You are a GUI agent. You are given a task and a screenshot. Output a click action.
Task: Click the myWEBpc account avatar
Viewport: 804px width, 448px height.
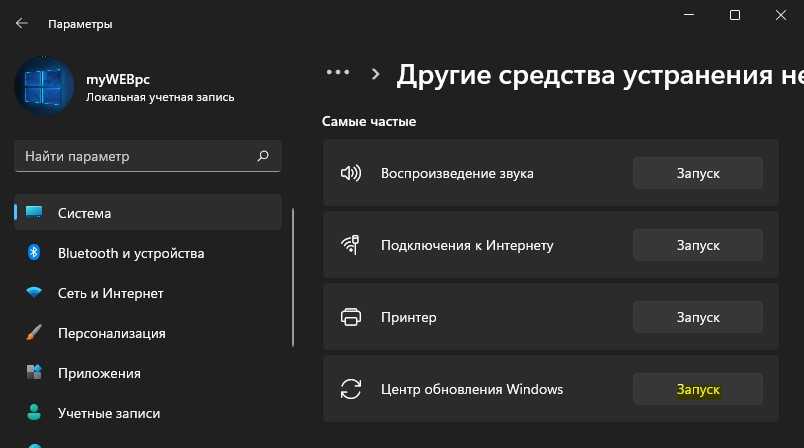(44, 86)
